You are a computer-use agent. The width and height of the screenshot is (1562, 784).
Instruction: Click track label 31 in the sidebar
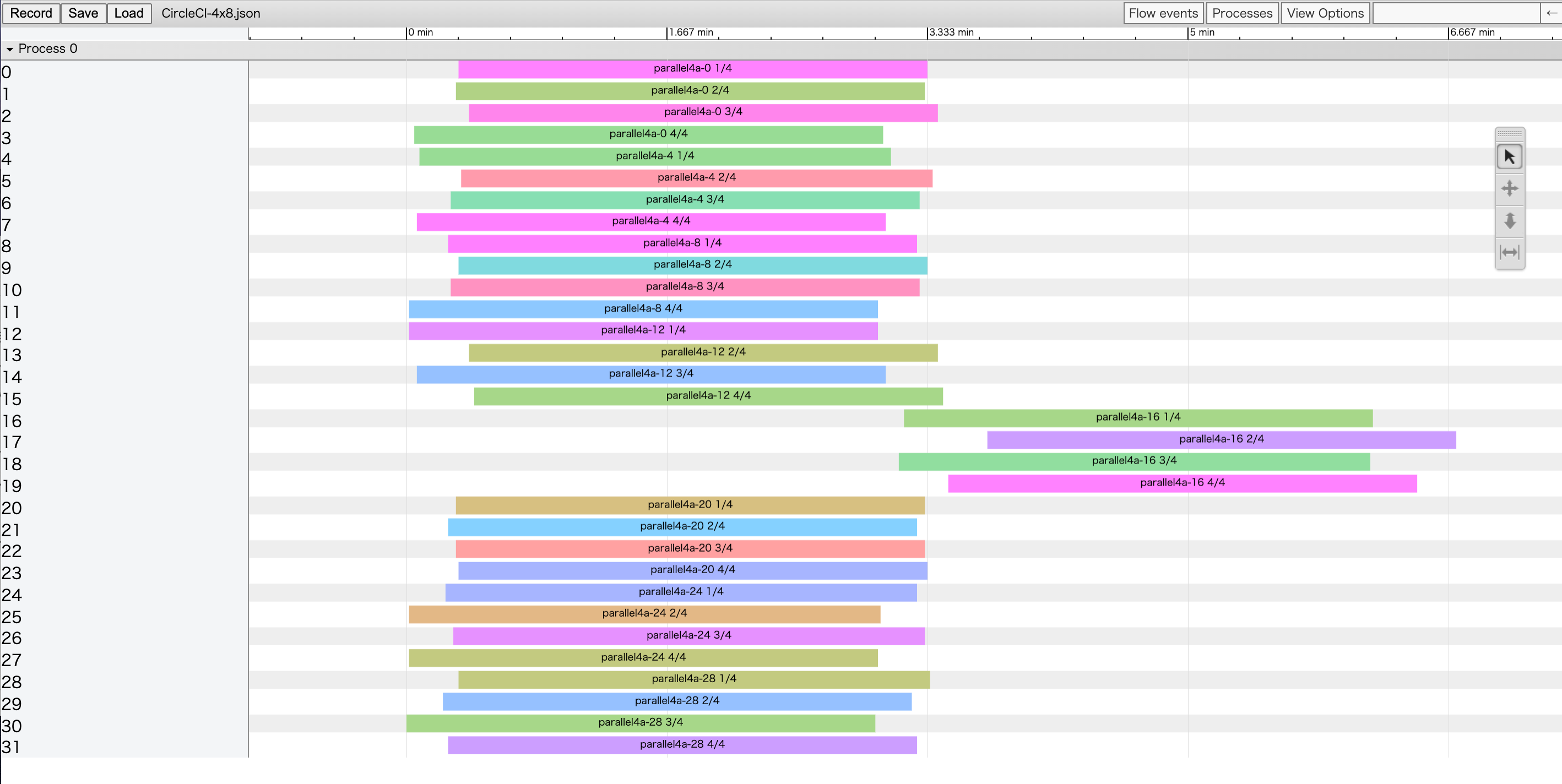[11, 748]
